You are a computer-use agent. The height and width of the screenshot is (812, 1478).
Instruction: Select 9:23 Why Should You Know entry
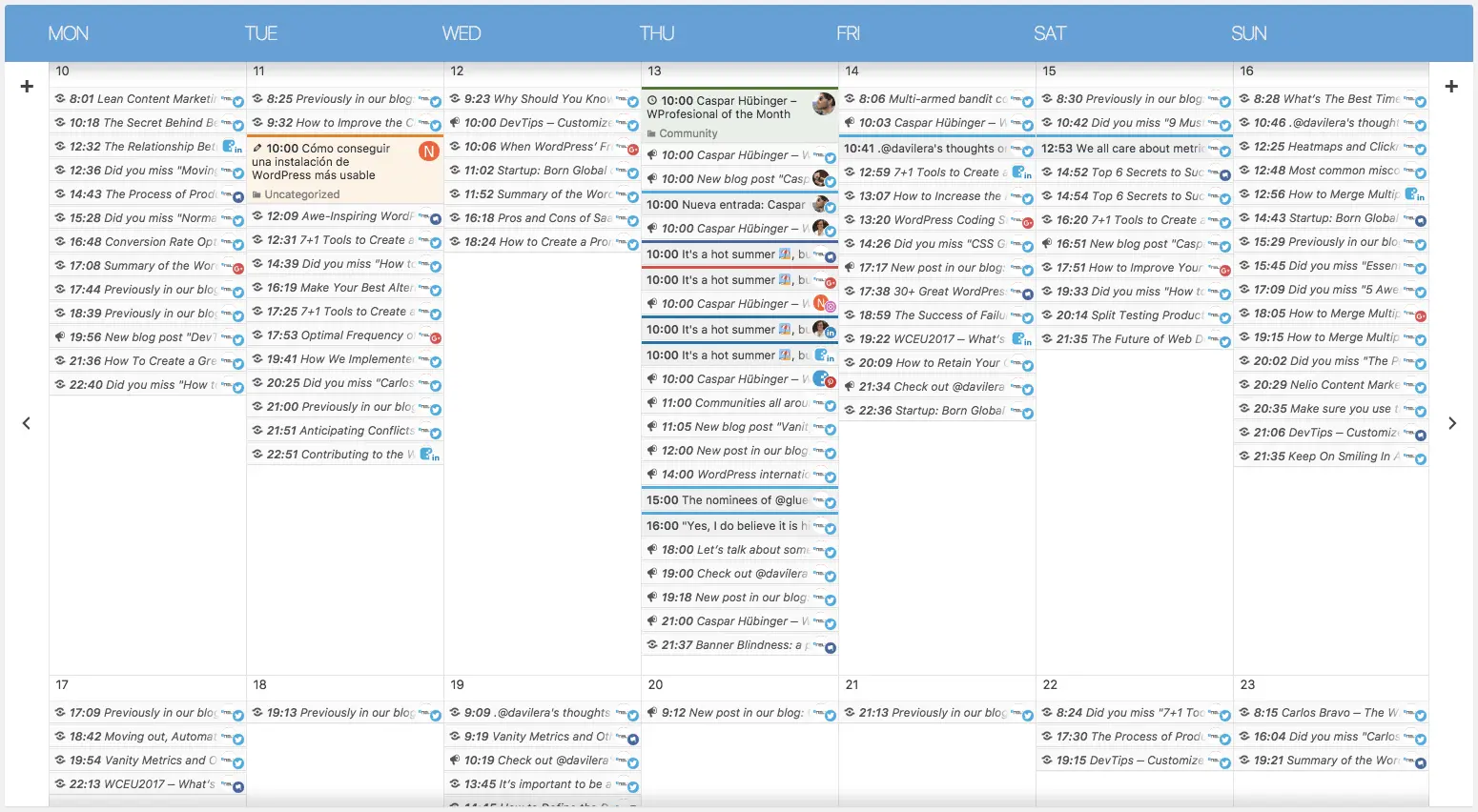(543, 99)
